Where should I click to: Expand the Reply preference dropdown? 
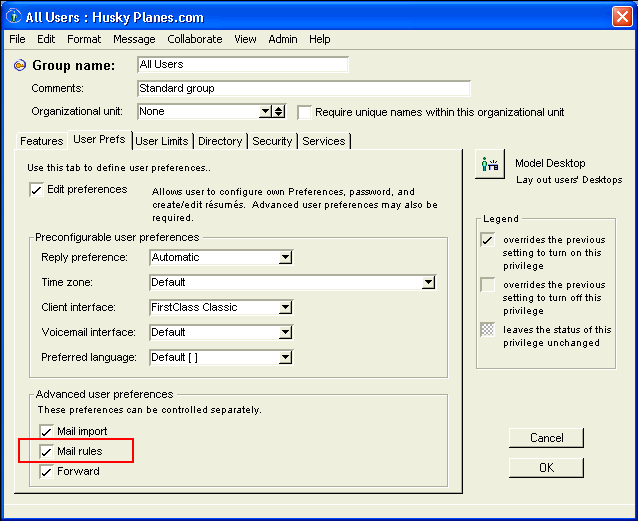285,257
